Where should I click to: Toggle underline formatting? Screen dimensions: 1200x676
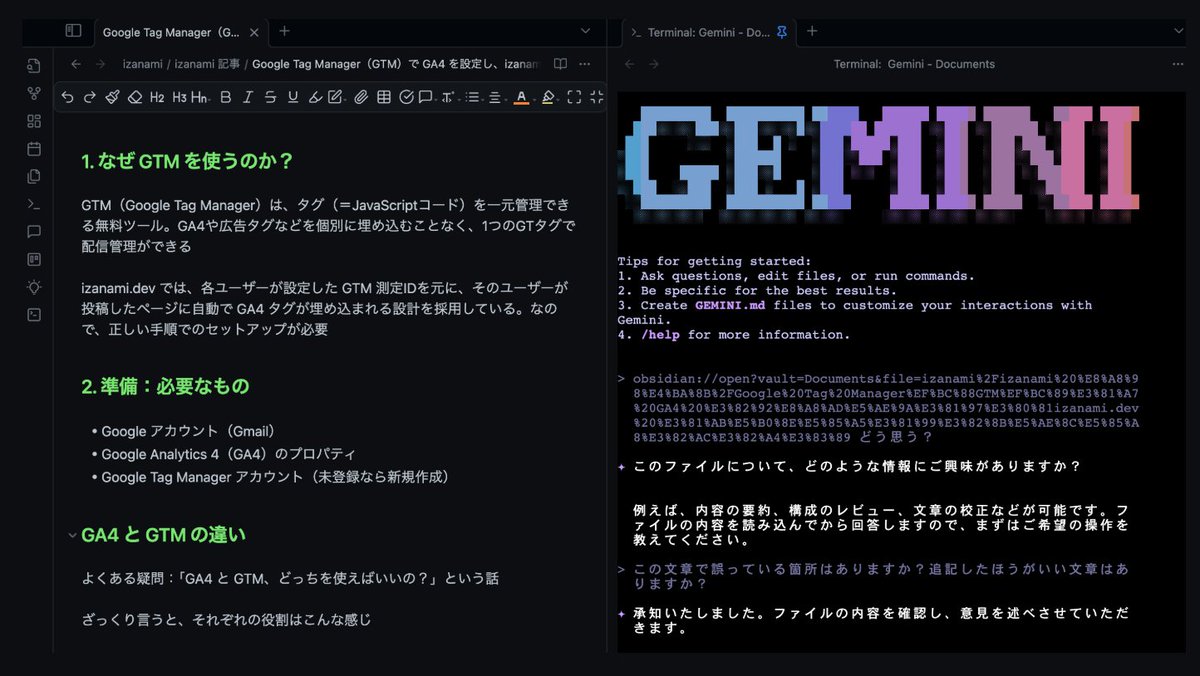(x=293, y=97)
